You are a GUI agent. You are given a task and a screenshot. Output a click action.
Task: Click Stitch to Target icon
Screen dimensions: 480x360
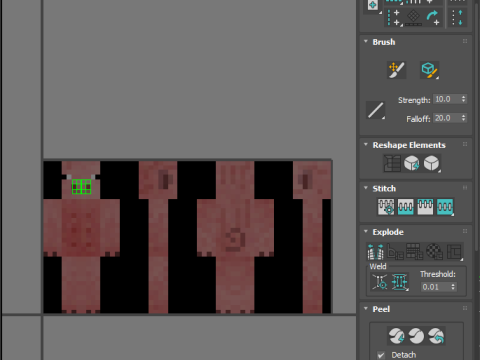386,207
